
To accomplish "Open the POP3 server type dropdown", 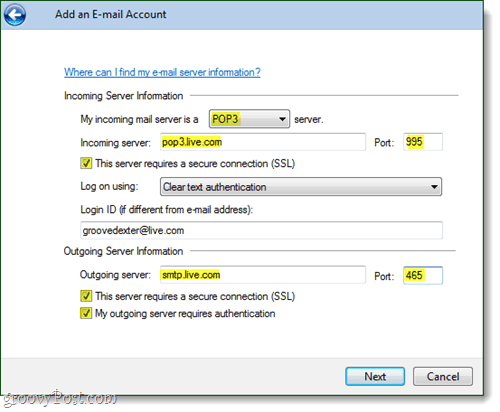I will pos(249,119).
